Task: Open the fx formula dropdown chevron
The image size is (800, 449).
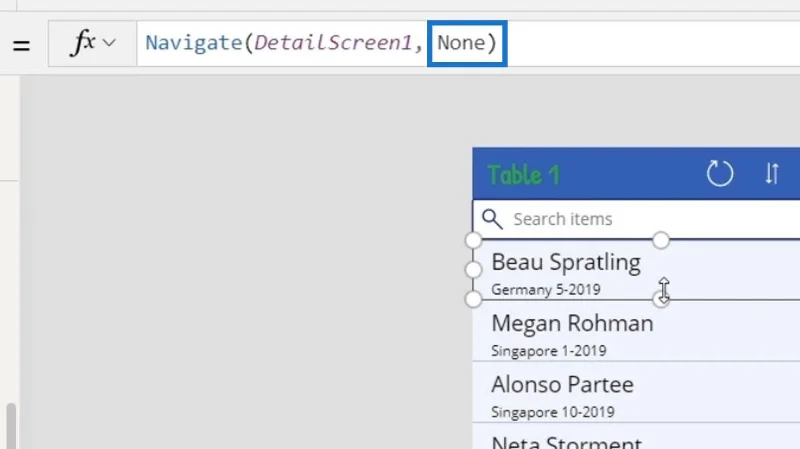Action: coord(109,43)
